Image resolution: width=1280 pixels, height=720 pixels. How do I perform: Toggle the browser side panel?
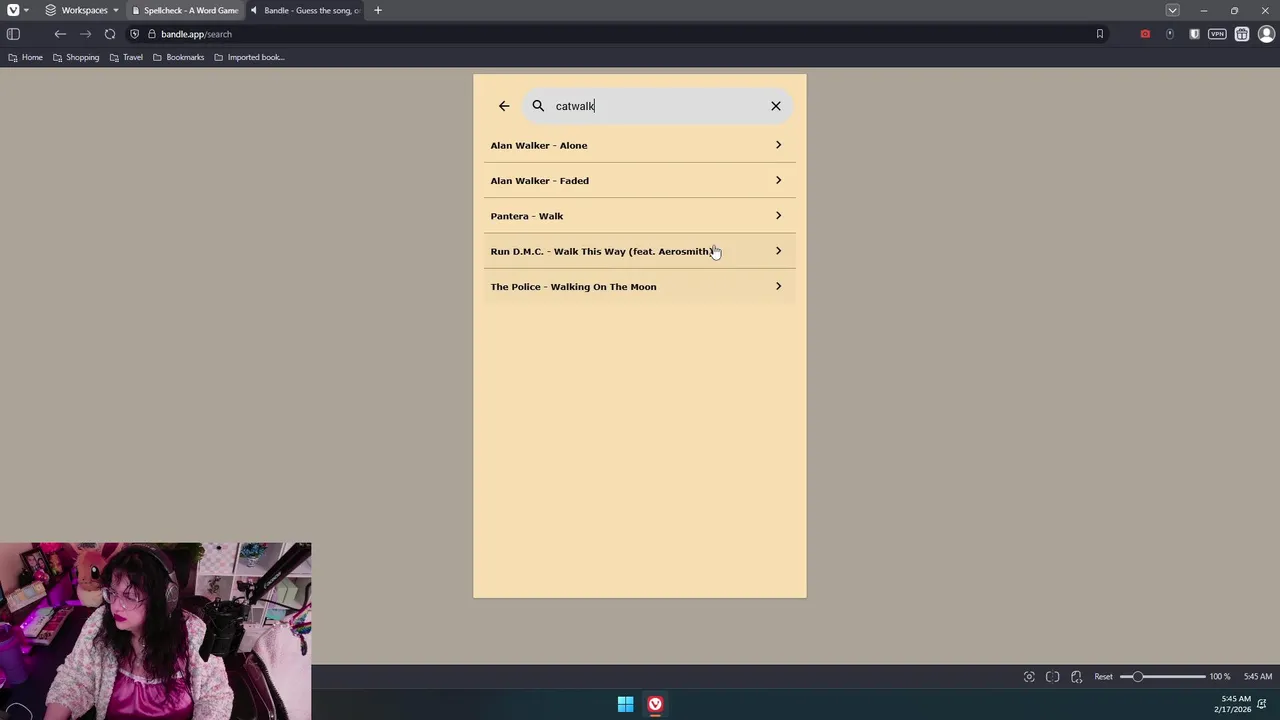13,34
